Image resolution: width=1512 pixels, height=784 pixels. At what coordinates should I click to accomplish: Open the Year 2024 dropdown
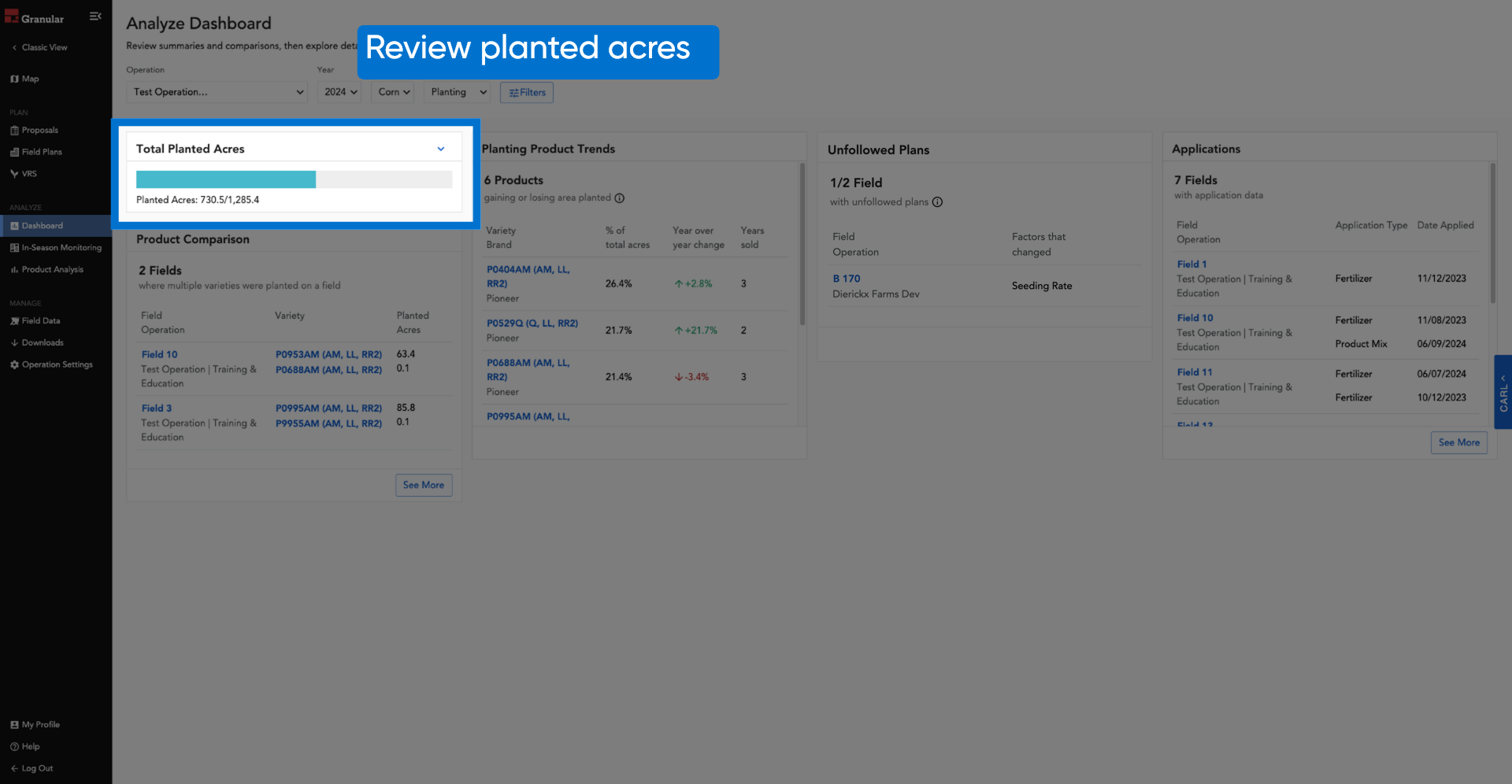(x=339, y=92)
